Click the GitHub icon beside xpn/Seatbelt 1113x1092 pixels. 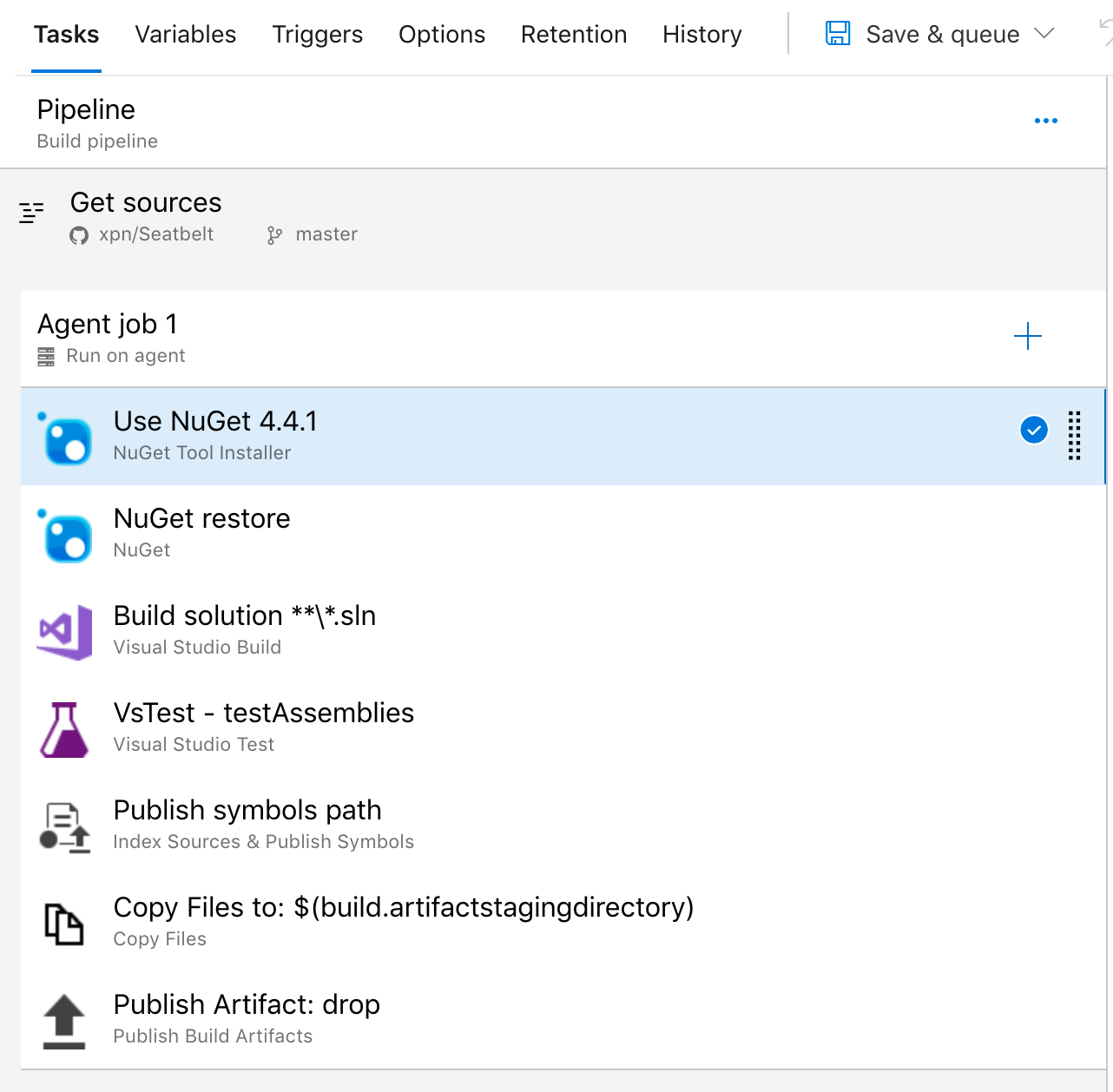pos(79,235)
